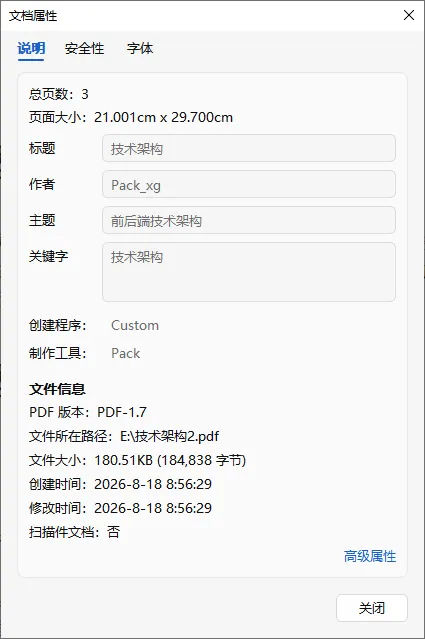
Task: Click the PDF 版本 PDF-1.7 line
Action: point(88,412)
